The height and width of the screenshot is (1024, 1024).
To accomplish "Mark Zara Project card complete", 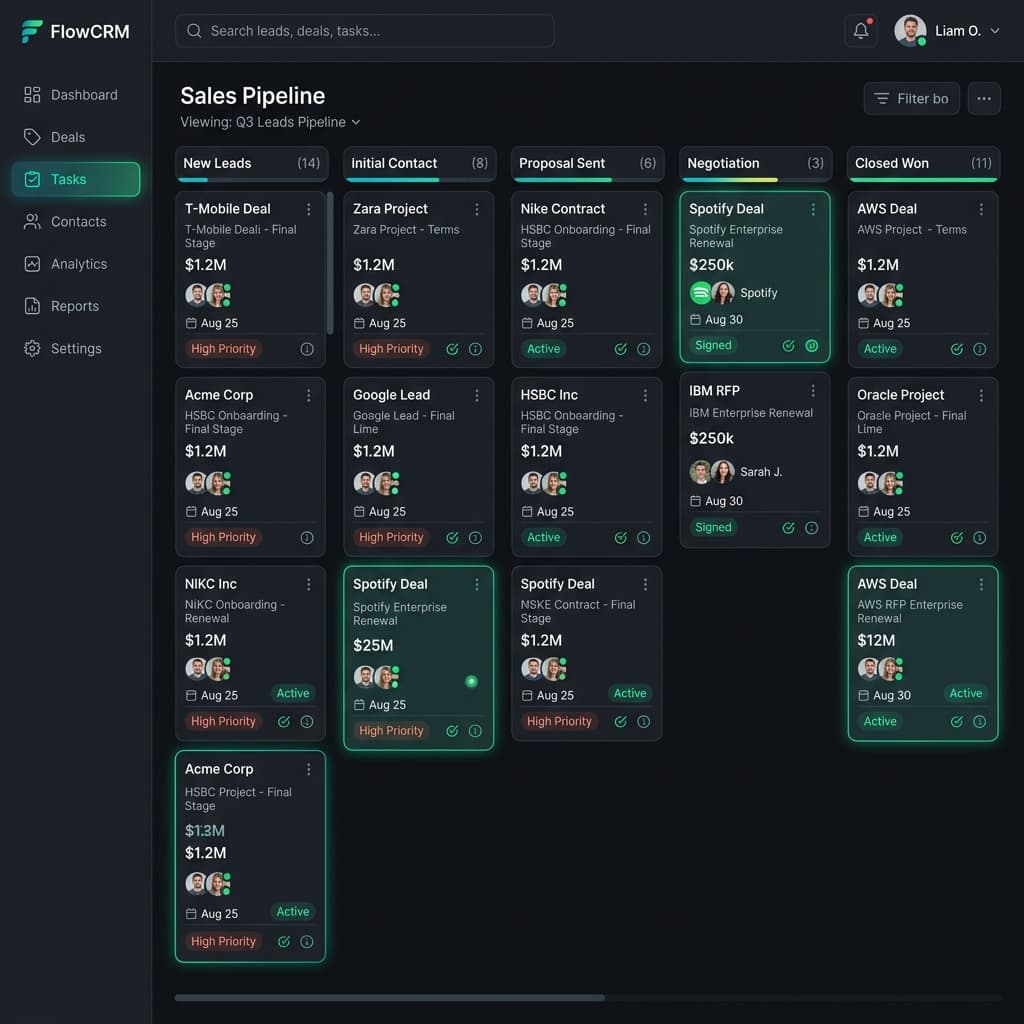I will (x=452, y=349).
